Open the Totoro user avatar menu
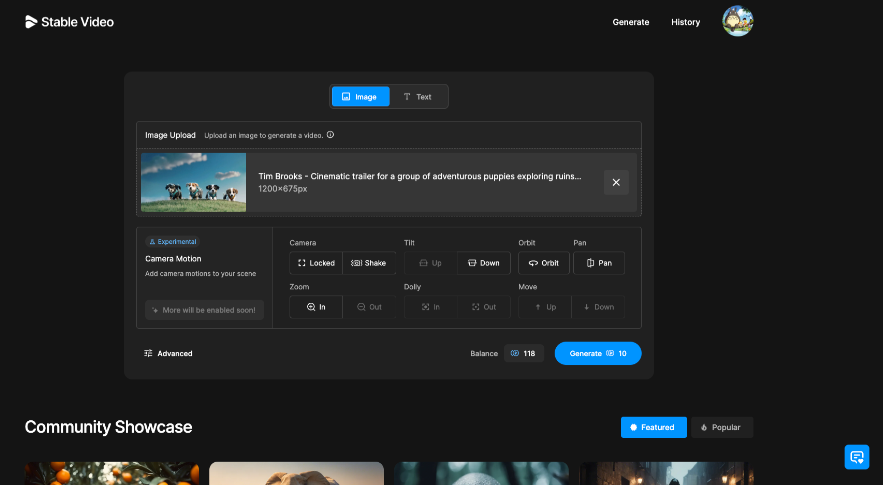883x485 pixels. 738,21
